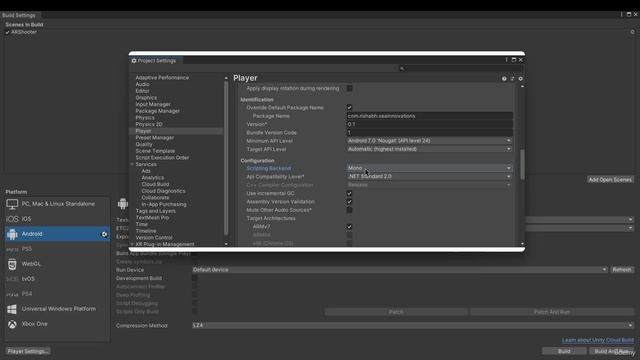Viewport: 640px width, 360px height.
Task: Open Learn about Unity Cloud Build link
Action: [x=598, y=340]
